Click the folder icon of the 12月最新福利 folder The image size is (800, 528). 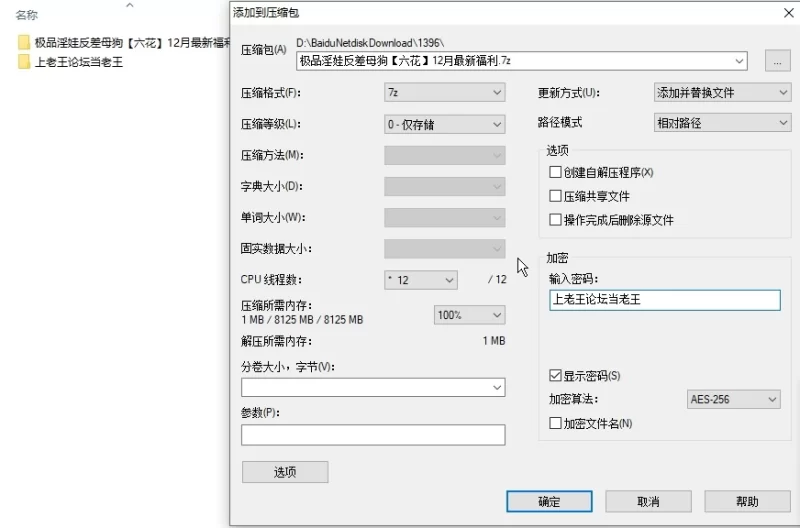pos(24,42)
